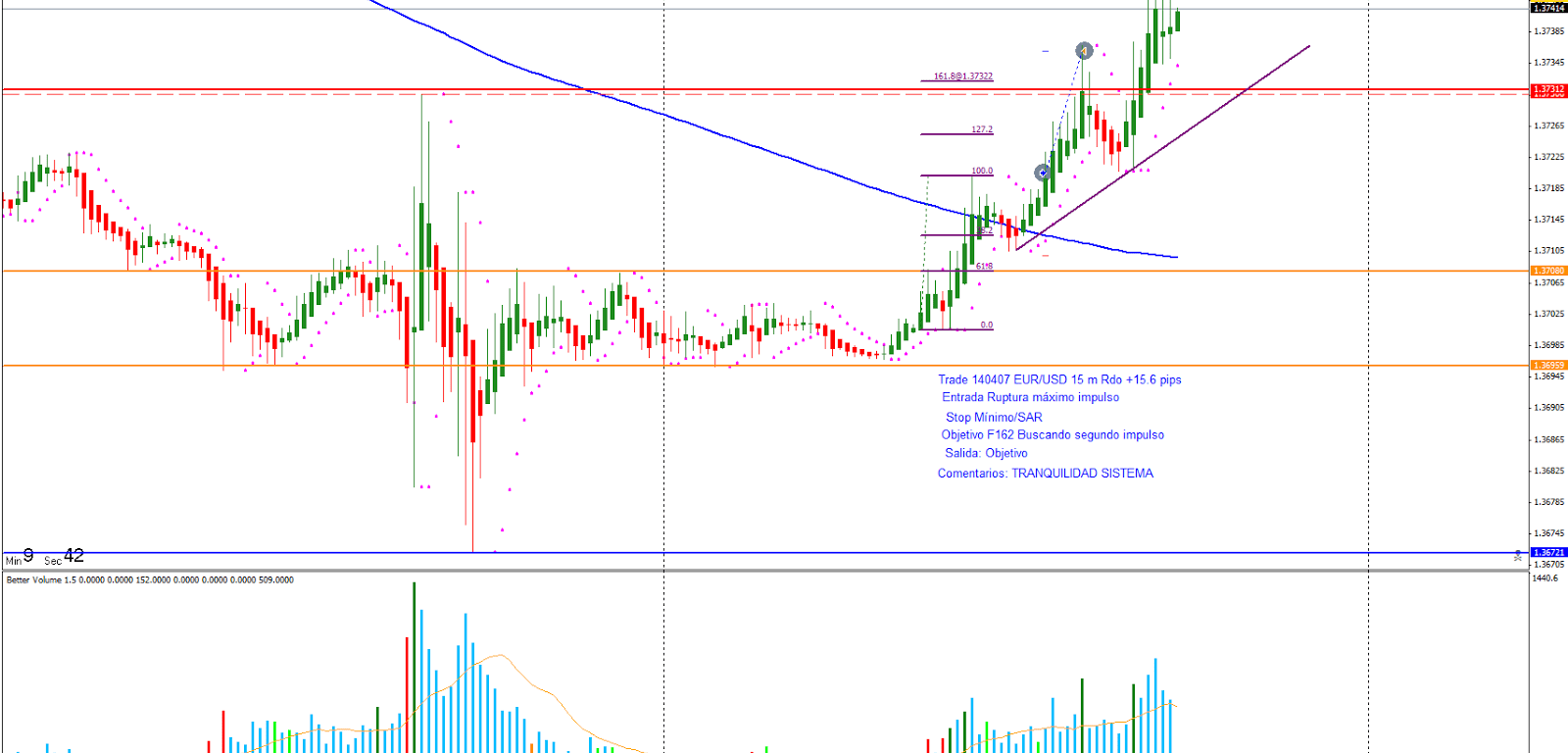Click the black 1.37414 current price tag
The height and width of the screenshot is (753, 1568).
[x=1548, y=8]
